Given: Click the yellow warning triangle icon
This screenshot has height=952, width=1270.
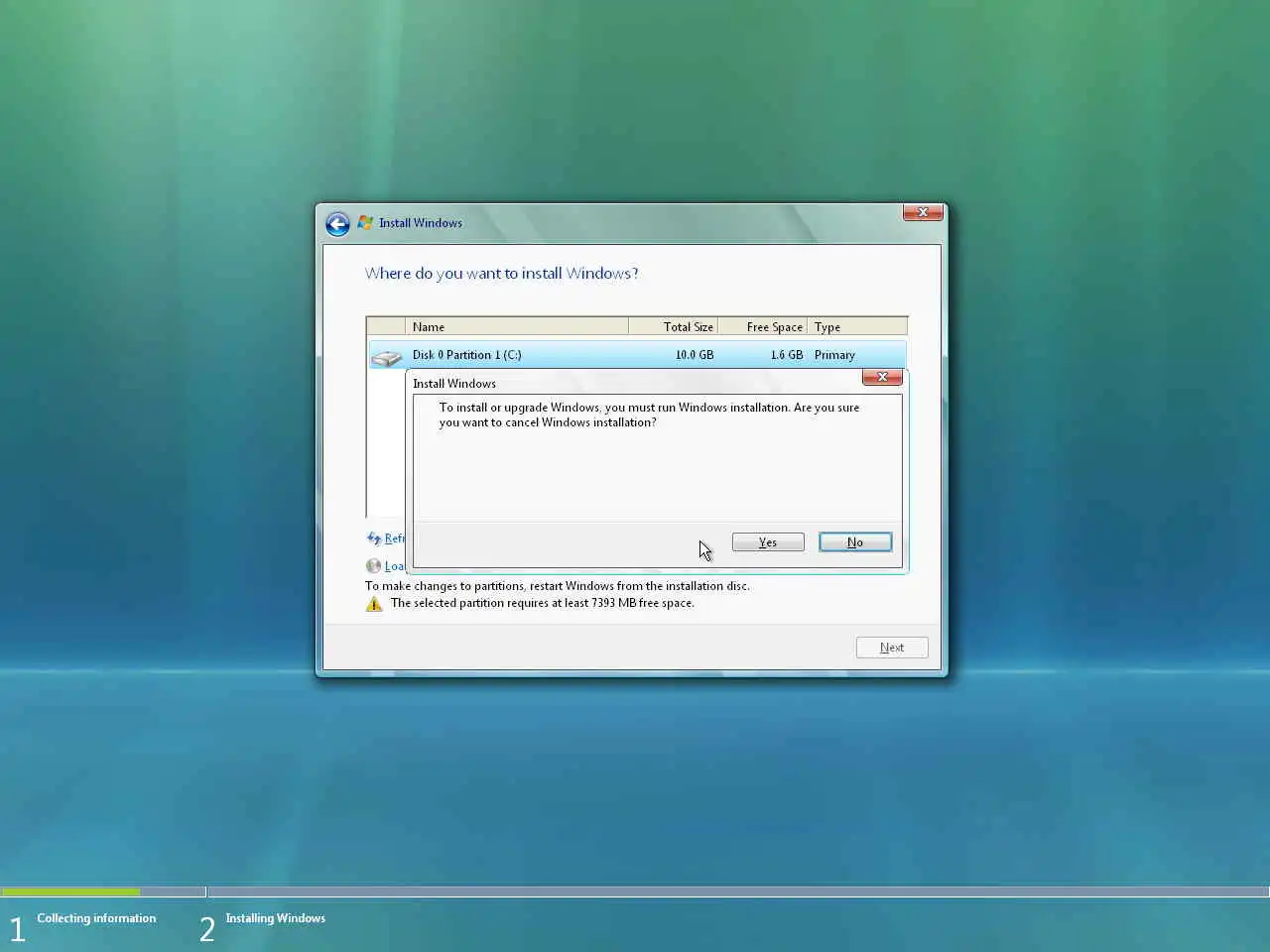Looking at the screenshot, I should [374, 603].
